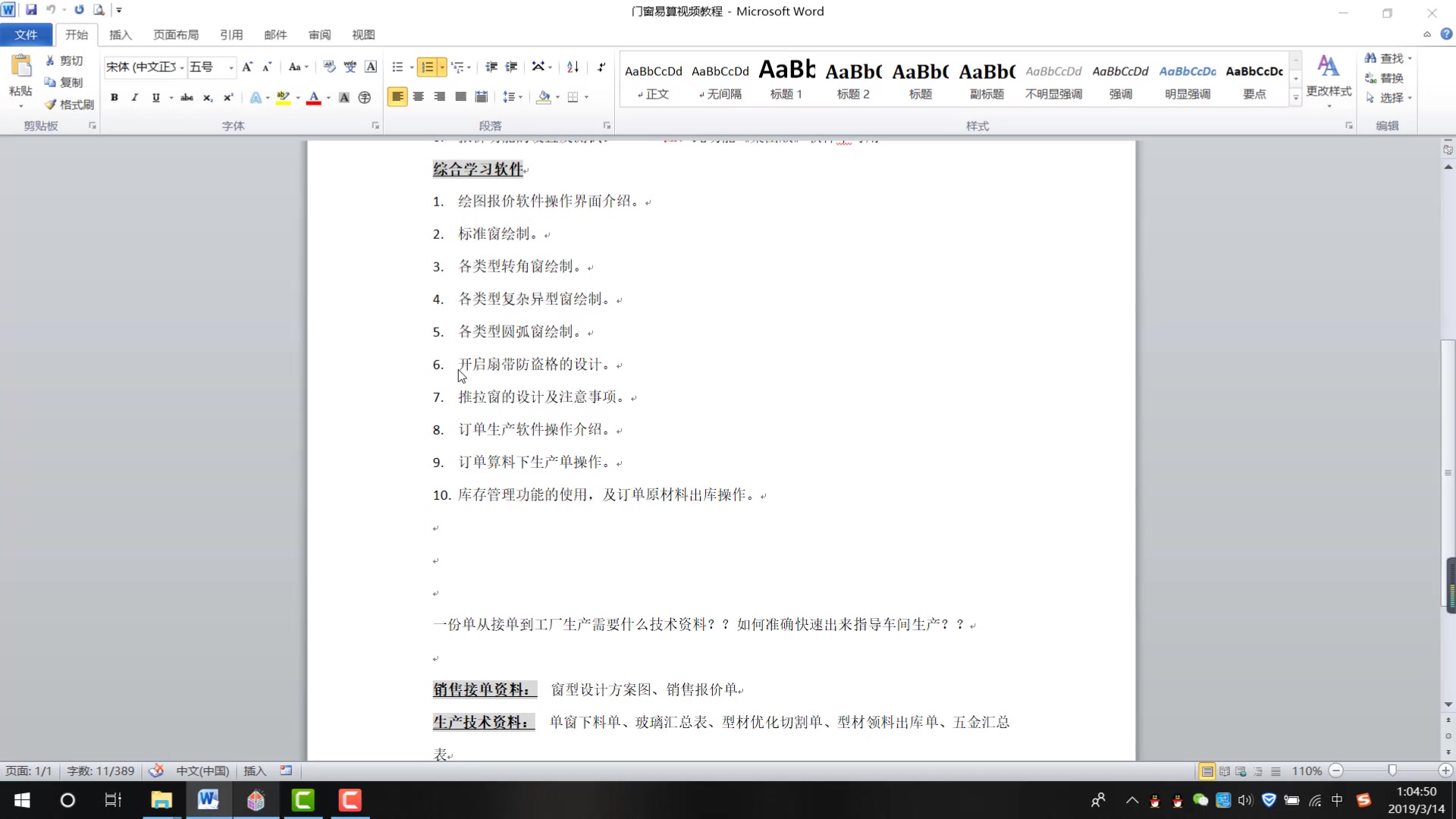The image size is (1456, 819).
Task: Click the Task View taskbar icon
Action: (113, 800)
